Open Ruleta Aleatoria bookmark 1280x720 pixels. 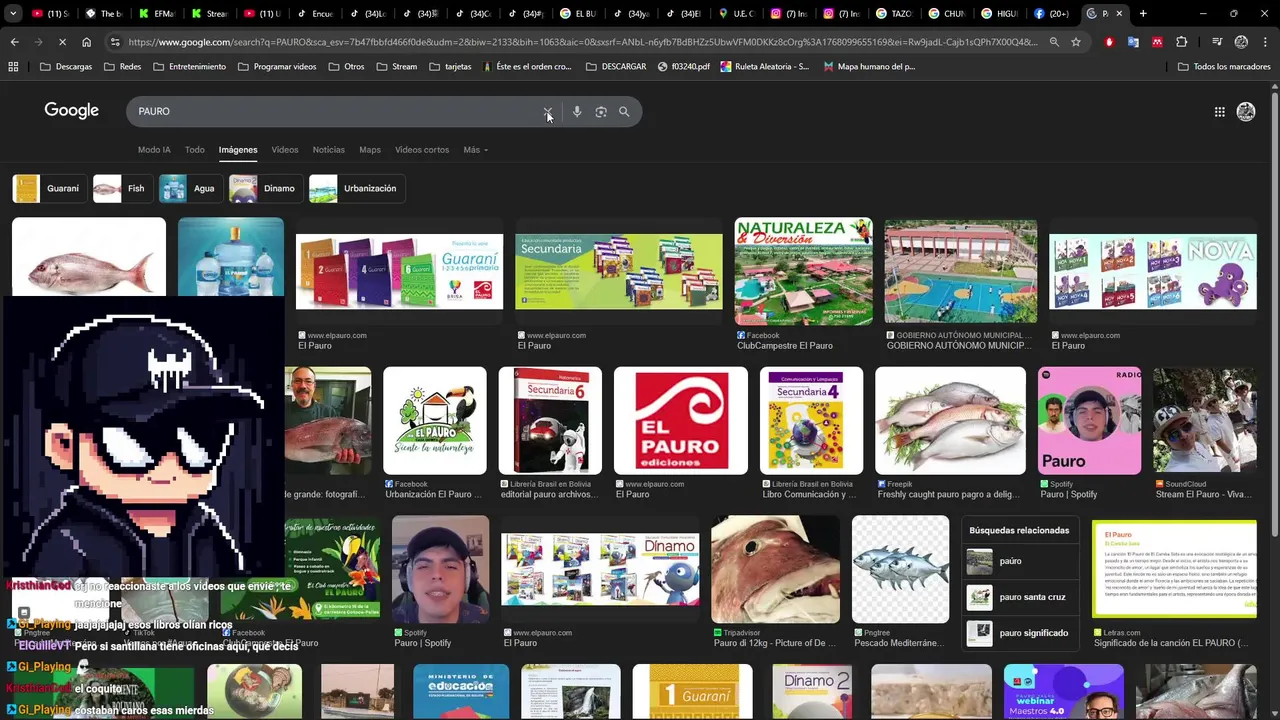coord(765,67)
